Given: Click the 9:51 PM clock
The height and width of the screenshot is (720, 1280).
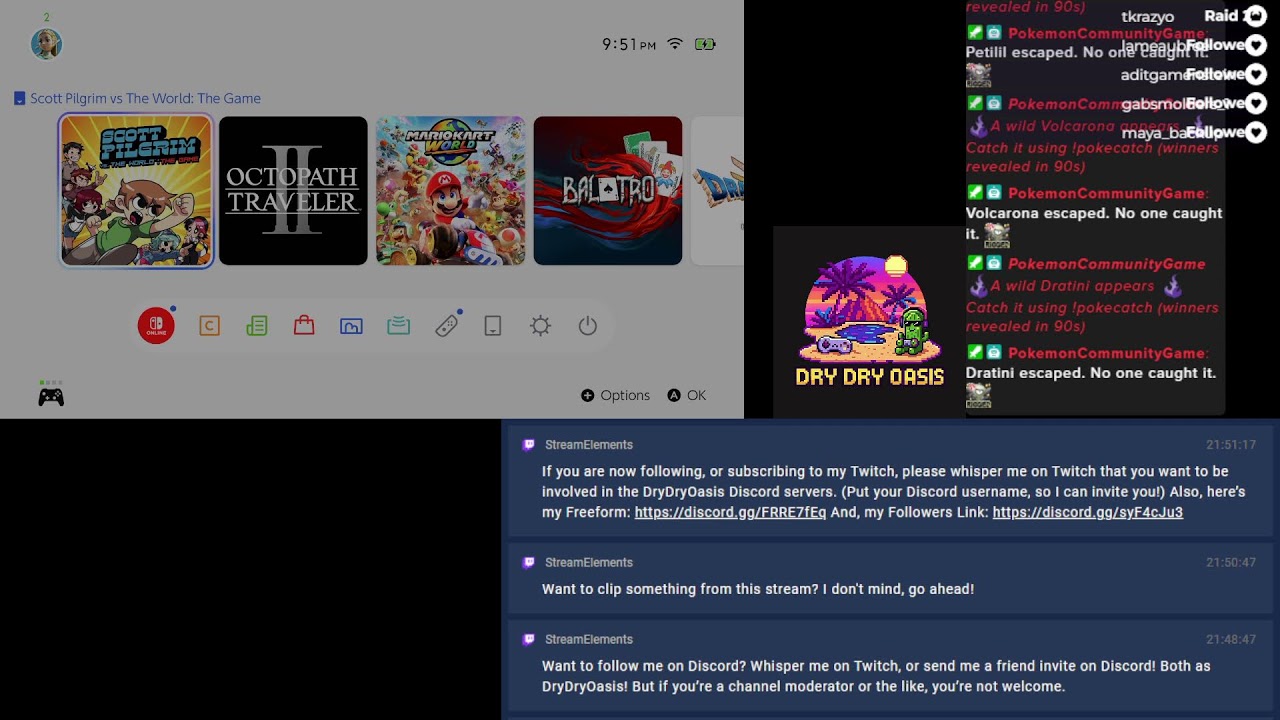Looking at the screenshot, I should pos(629,44).
